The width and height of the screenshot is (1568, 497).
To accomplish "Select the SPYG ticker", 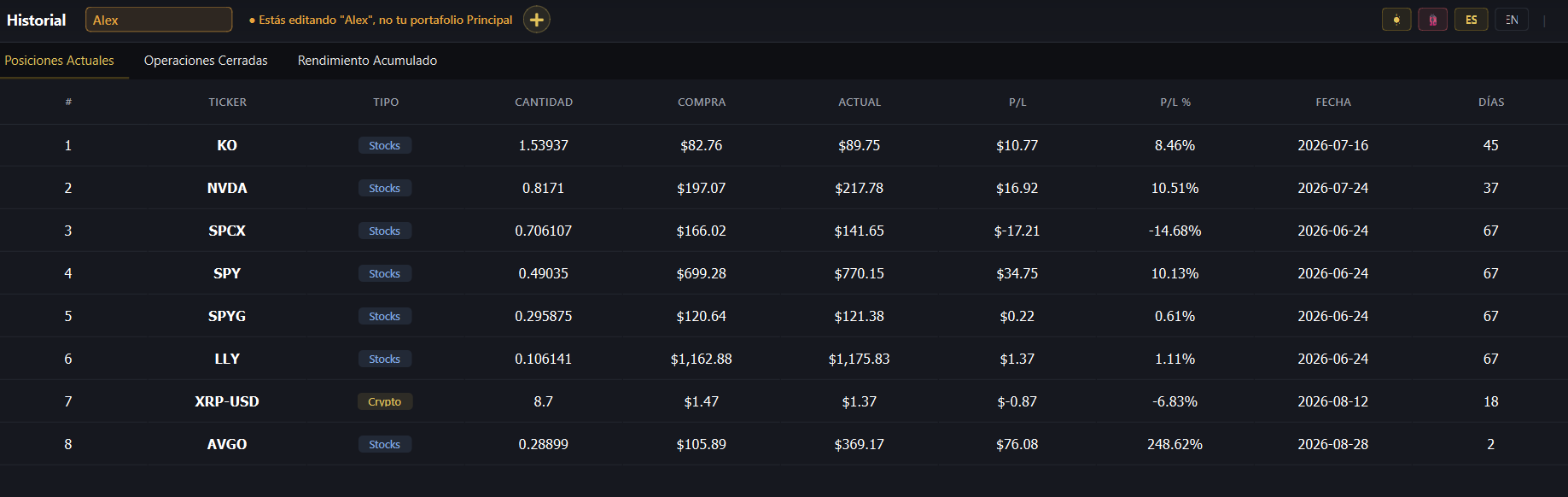I will coord(227,316).
